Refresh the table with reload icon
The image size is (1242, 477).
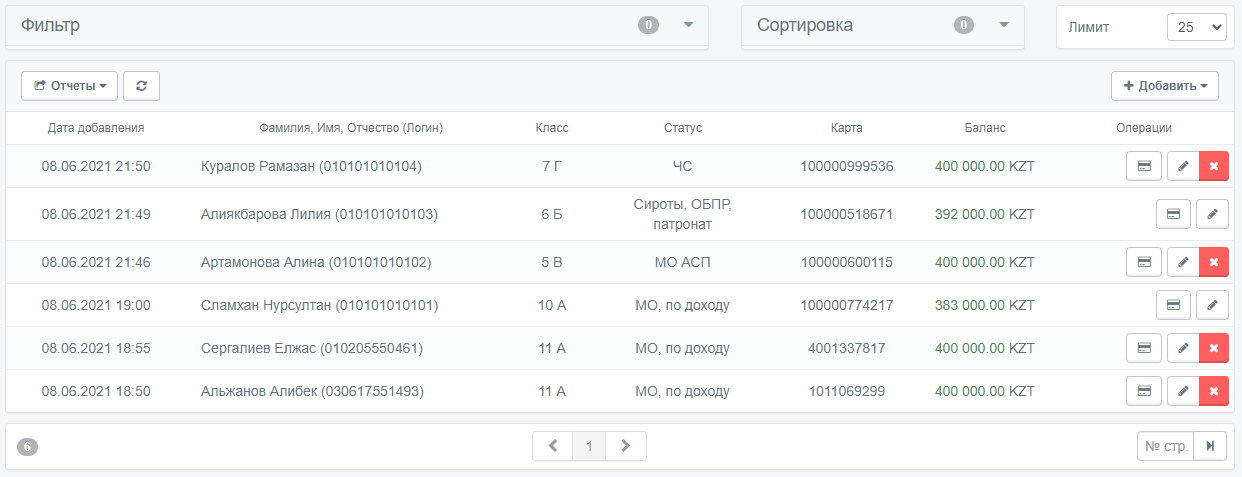pyautogui.click(x=141, y=86)
